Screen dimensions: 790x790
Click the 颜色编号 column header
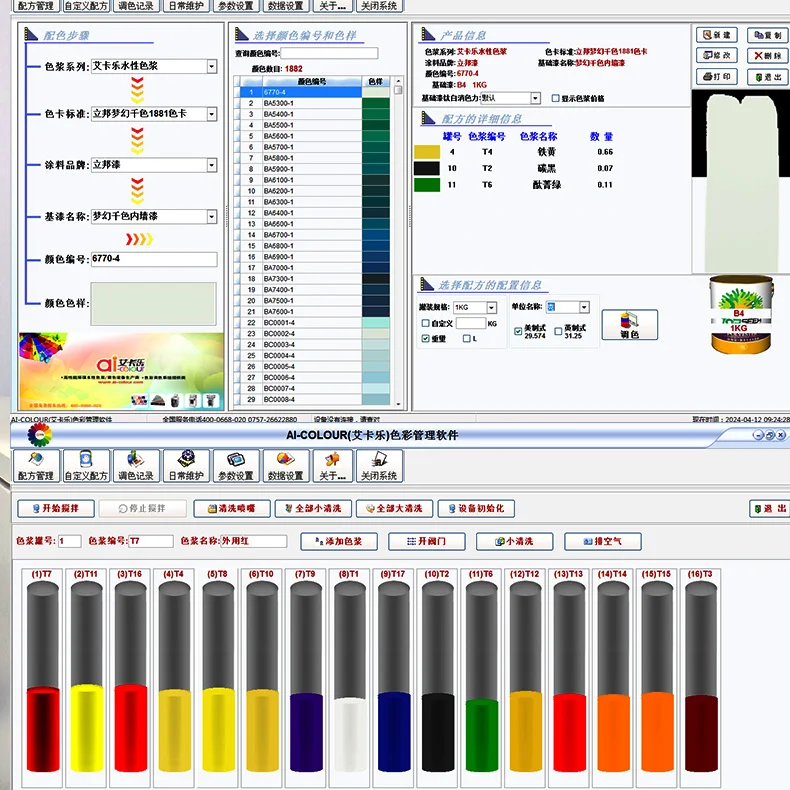[x=311, y=81]
